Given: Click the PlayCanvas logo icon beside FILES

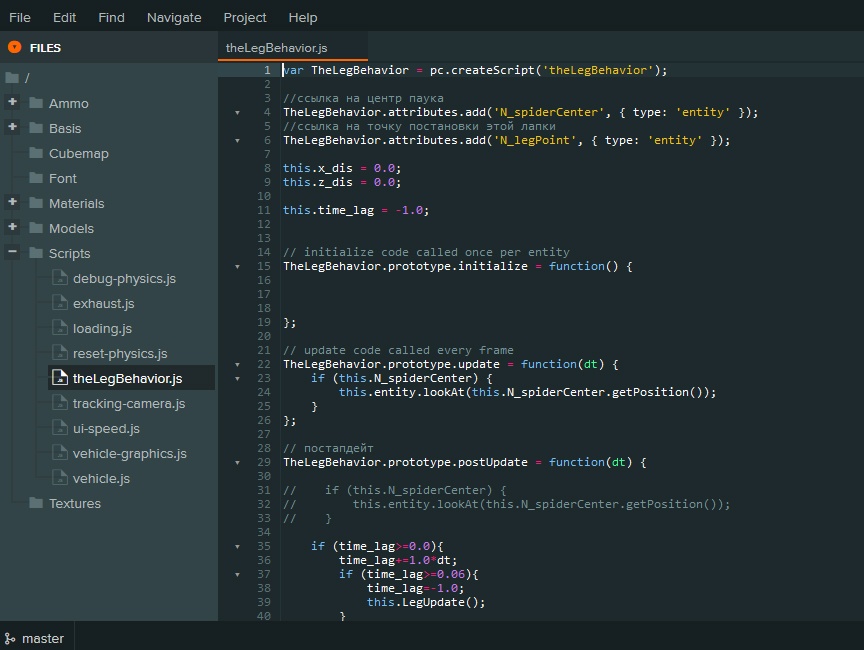Looking at the screenshot, I should click(x=14, y=47).
